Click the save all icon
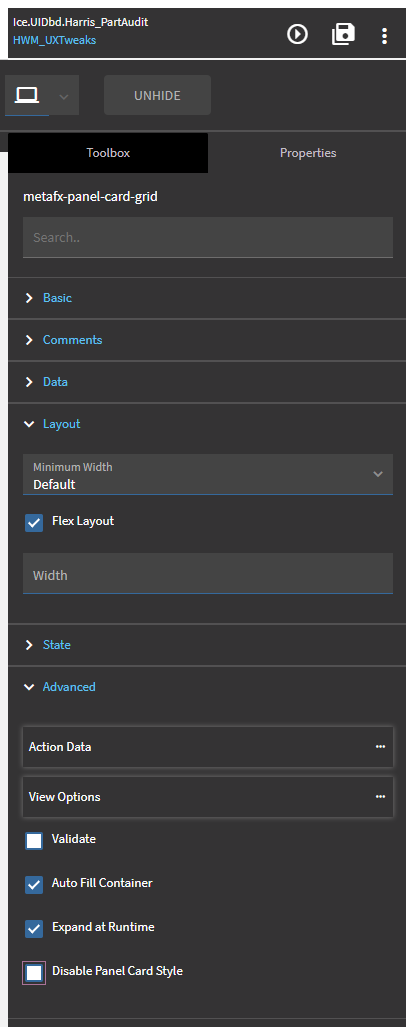 pos(343,33)
